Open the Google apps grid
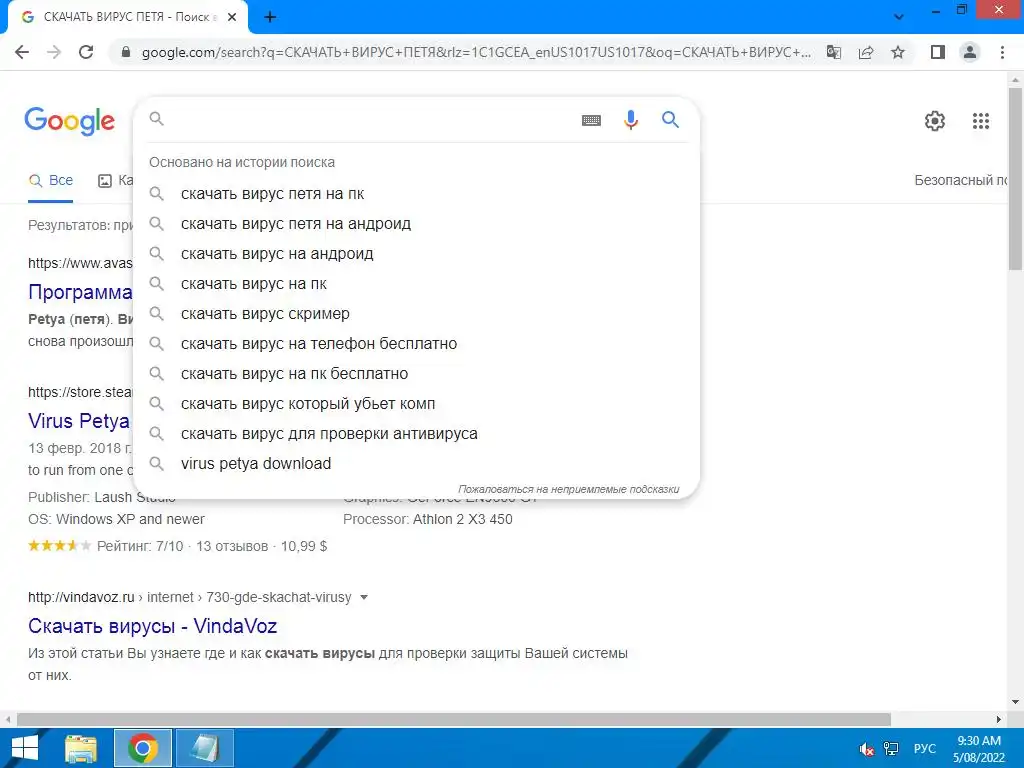 point(980,121)
